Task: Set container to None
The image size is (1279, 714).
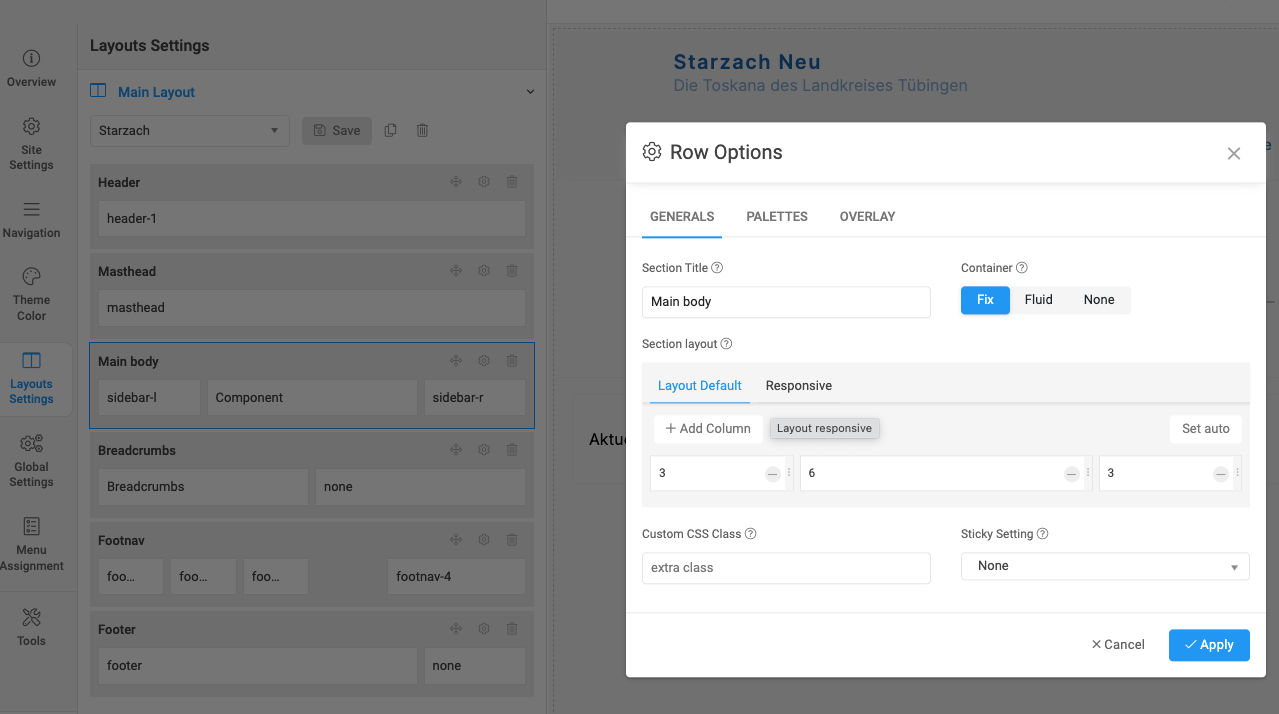Action: coord(1098,300)
